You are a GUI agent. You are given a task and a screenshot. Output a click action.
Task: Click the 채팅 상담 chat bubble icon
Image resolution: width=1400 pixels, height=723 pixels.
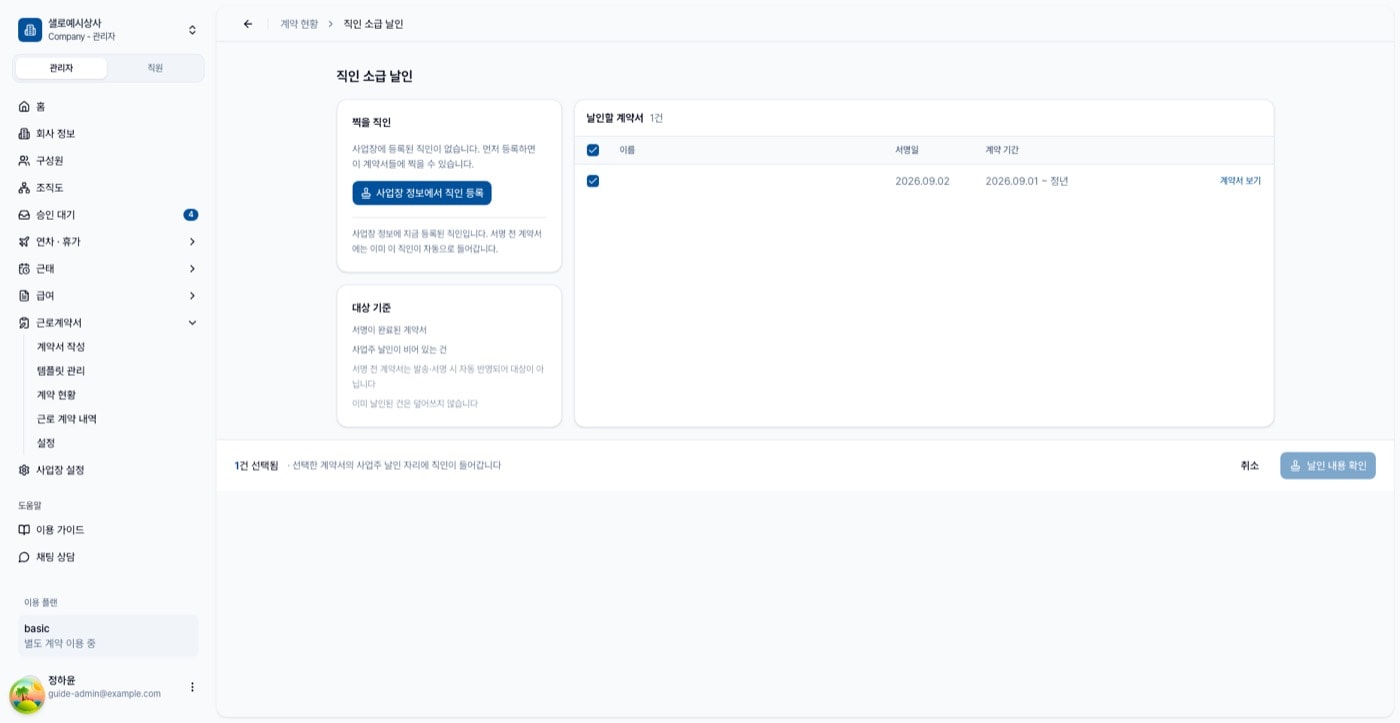click(24, 556)
